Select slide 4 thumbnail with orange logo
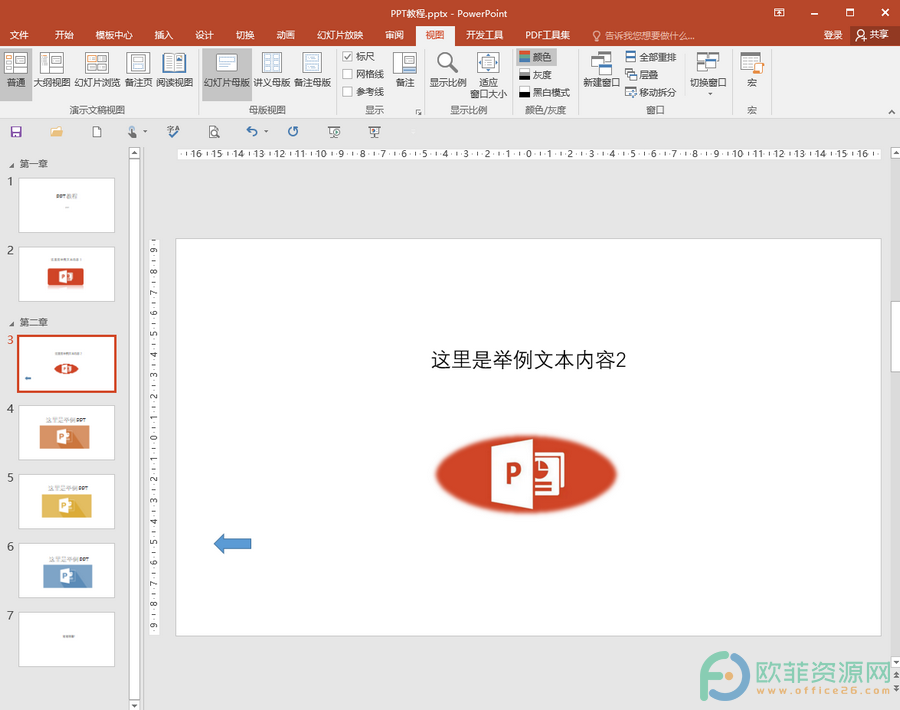The width and height of the screenshot is (900, 710). click(67, 432)
